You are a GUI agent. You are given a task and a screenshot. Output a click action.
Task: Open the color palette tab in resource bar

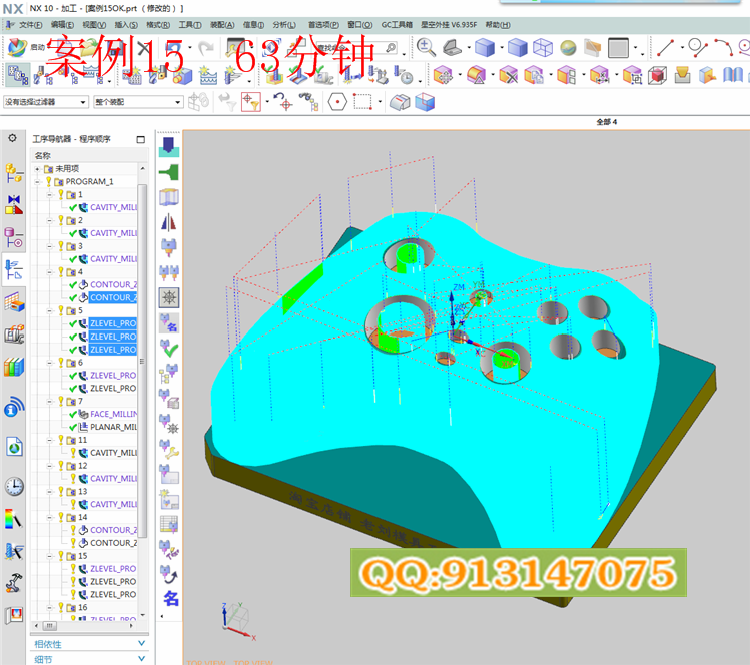[x=13, y=519]
